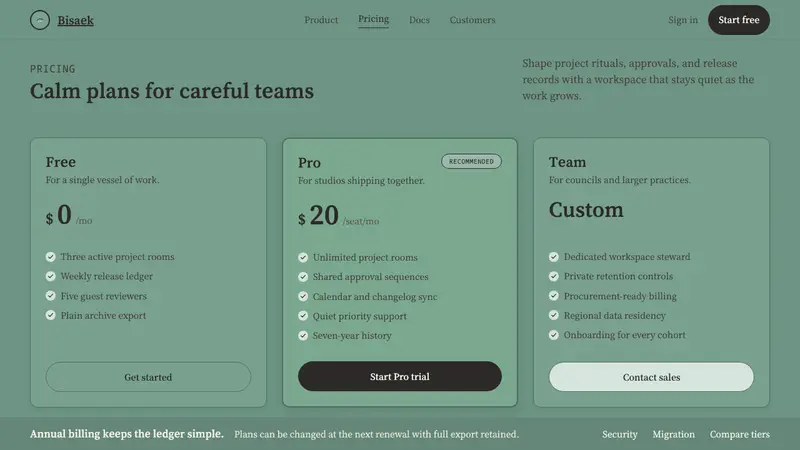Click check icon beside Five guest reviewers
Screen dimensions: 800x450
tap(51, 296)
